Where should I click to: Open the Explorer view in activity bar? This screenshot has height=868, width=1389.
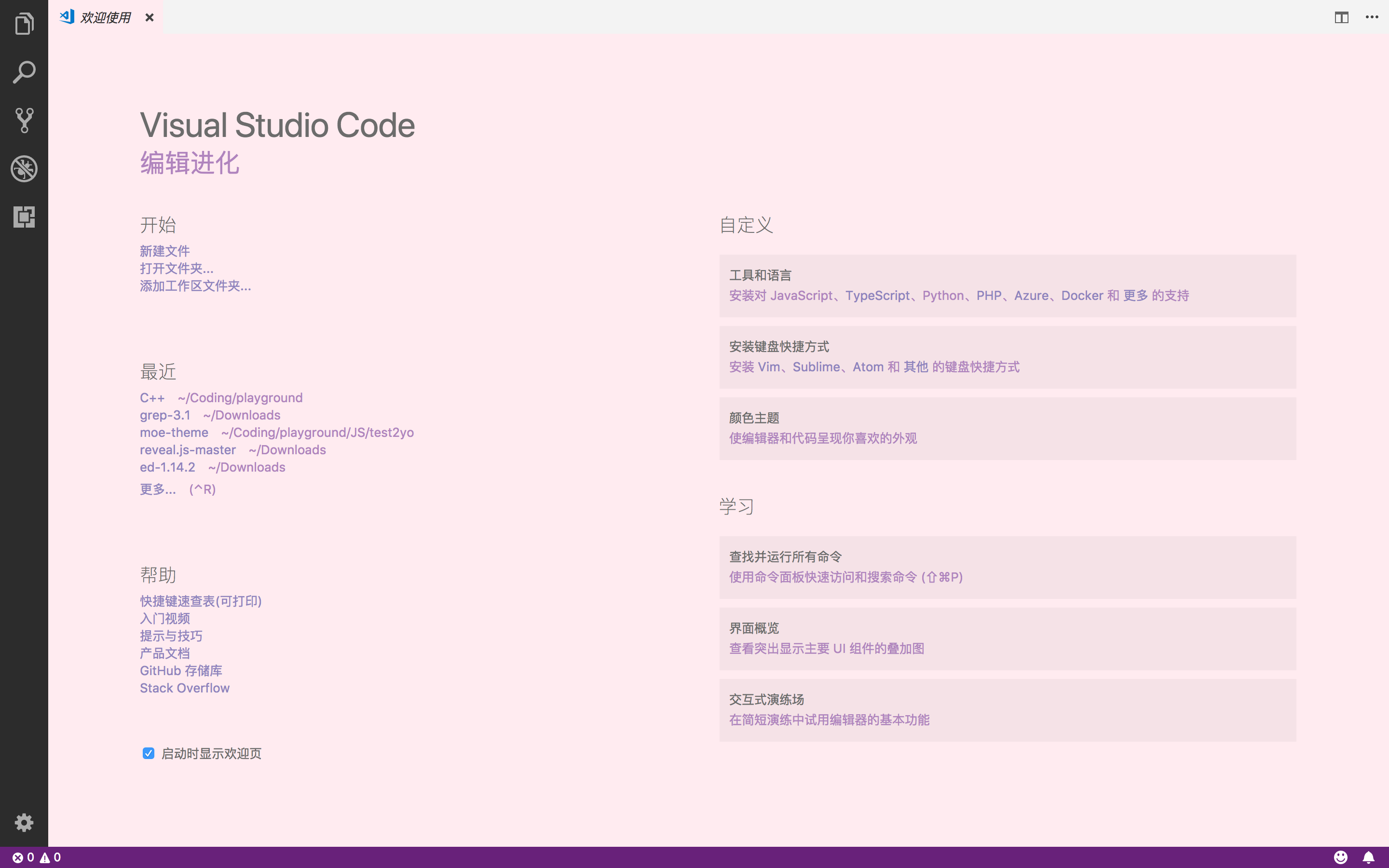[24, 24]
